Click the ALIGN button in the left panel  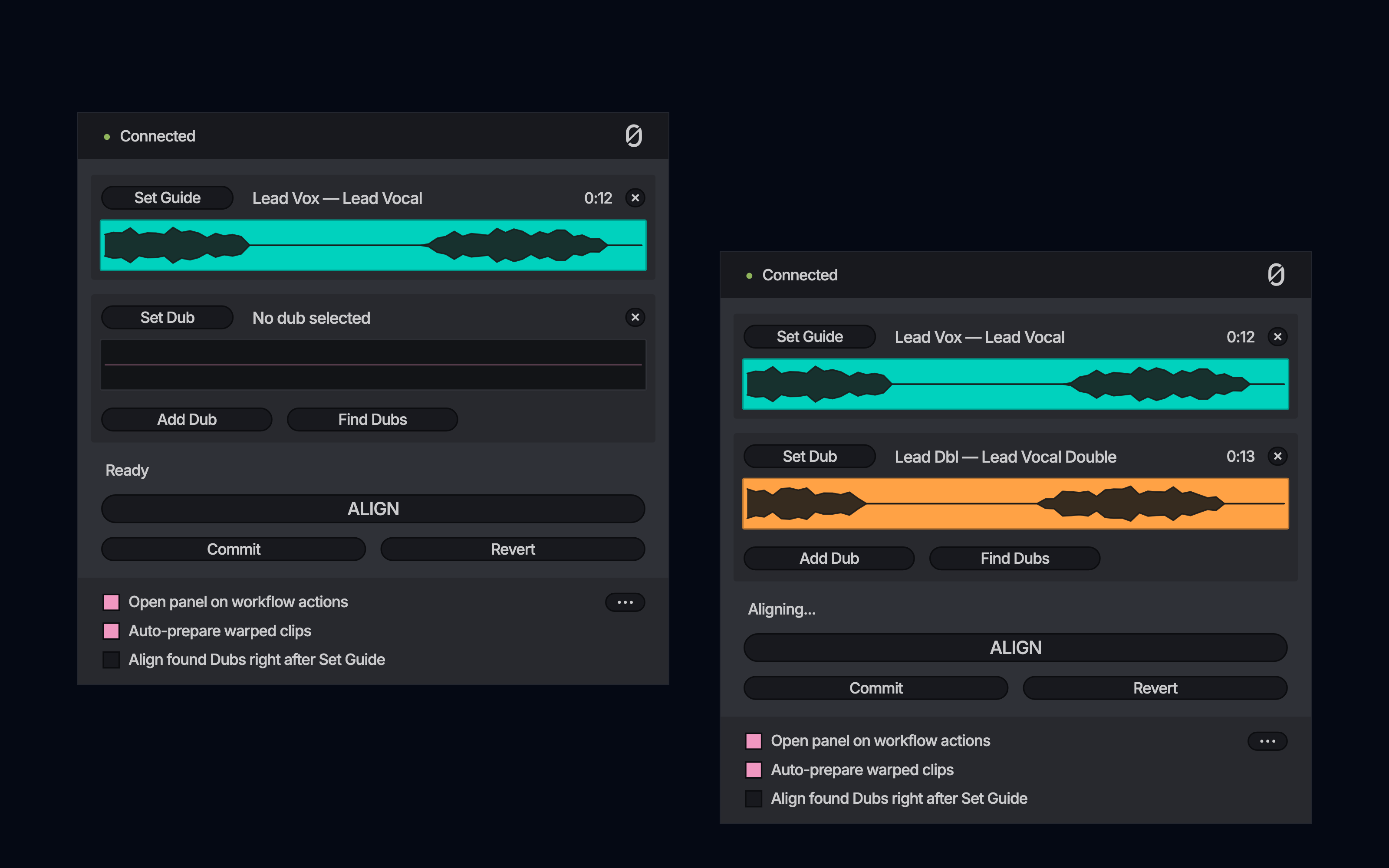pos(373,509)
